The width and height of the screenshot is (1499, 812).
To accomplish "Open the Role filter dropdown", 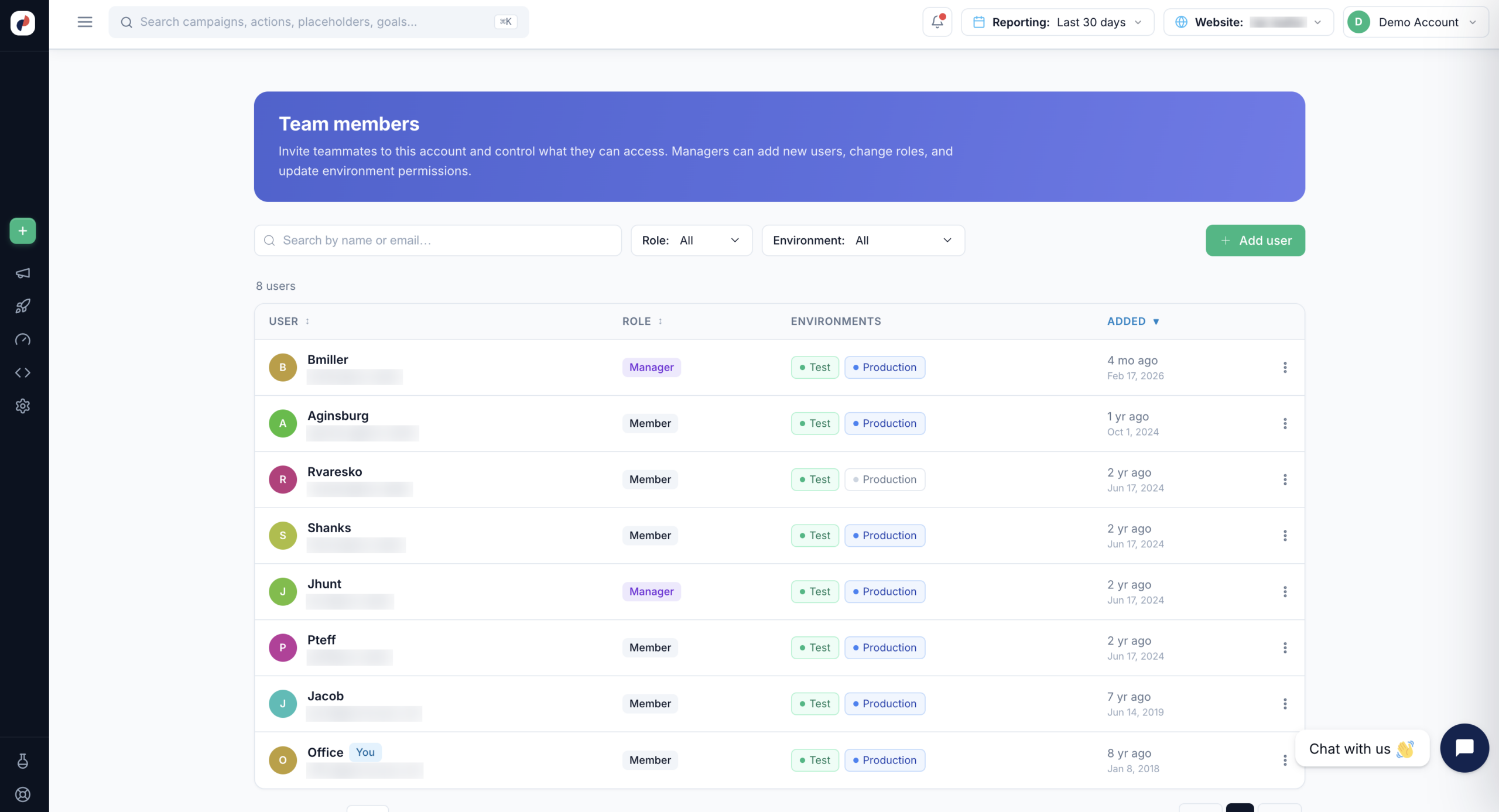I will point(692,241).
